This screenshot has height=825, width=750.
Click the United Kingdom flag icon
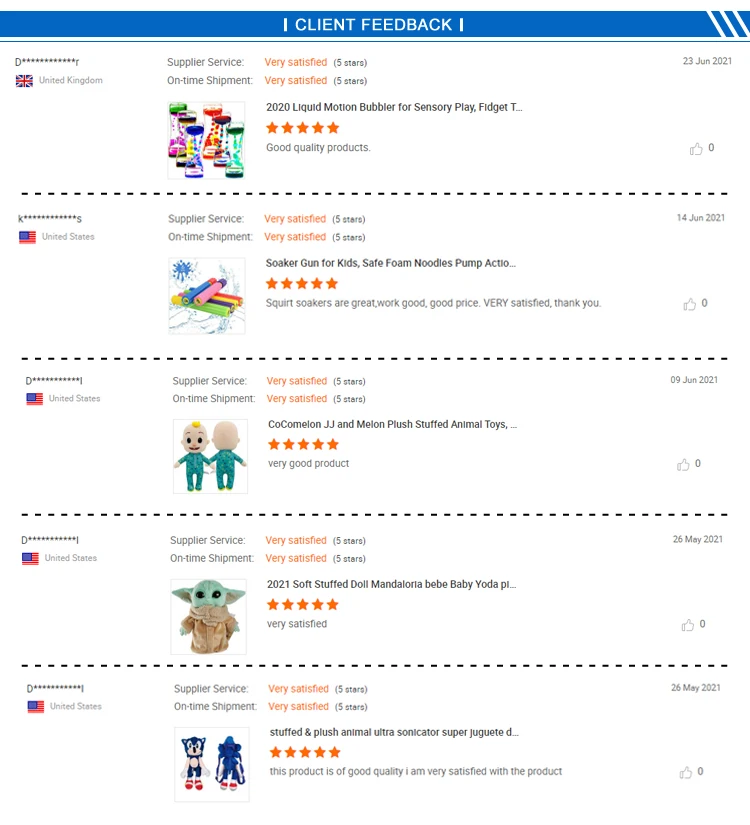click(24, 81)
